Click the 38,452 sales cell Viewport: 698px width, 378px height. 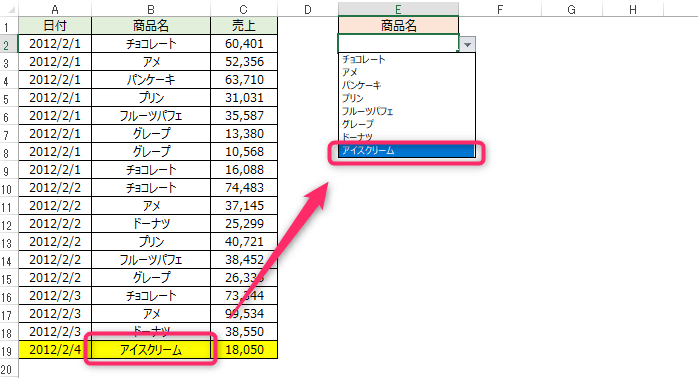(x=243, y=260)
